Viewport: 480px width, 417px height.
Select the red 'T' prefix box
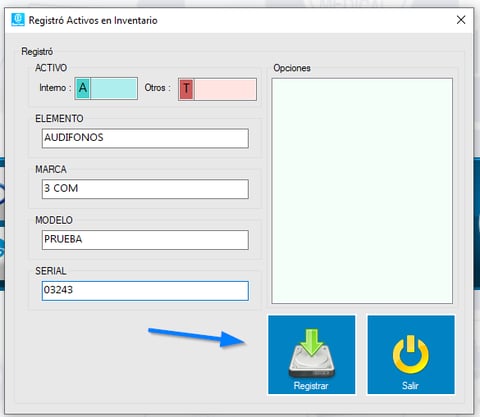click(x=187, y=89)
